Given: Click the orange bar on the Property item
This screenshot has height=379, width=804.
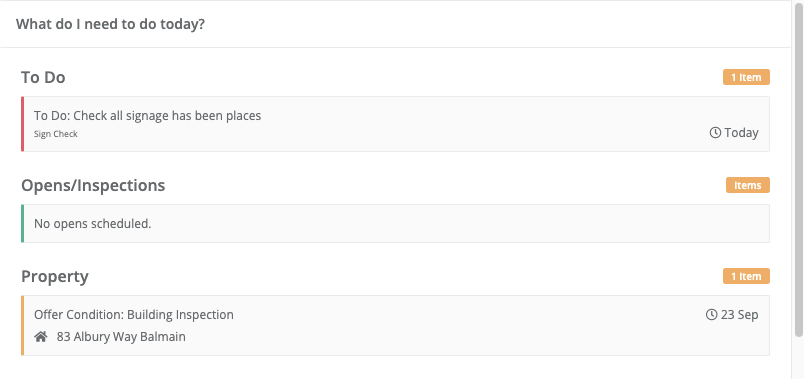Looking at the screenshot, I should point(23,325).
